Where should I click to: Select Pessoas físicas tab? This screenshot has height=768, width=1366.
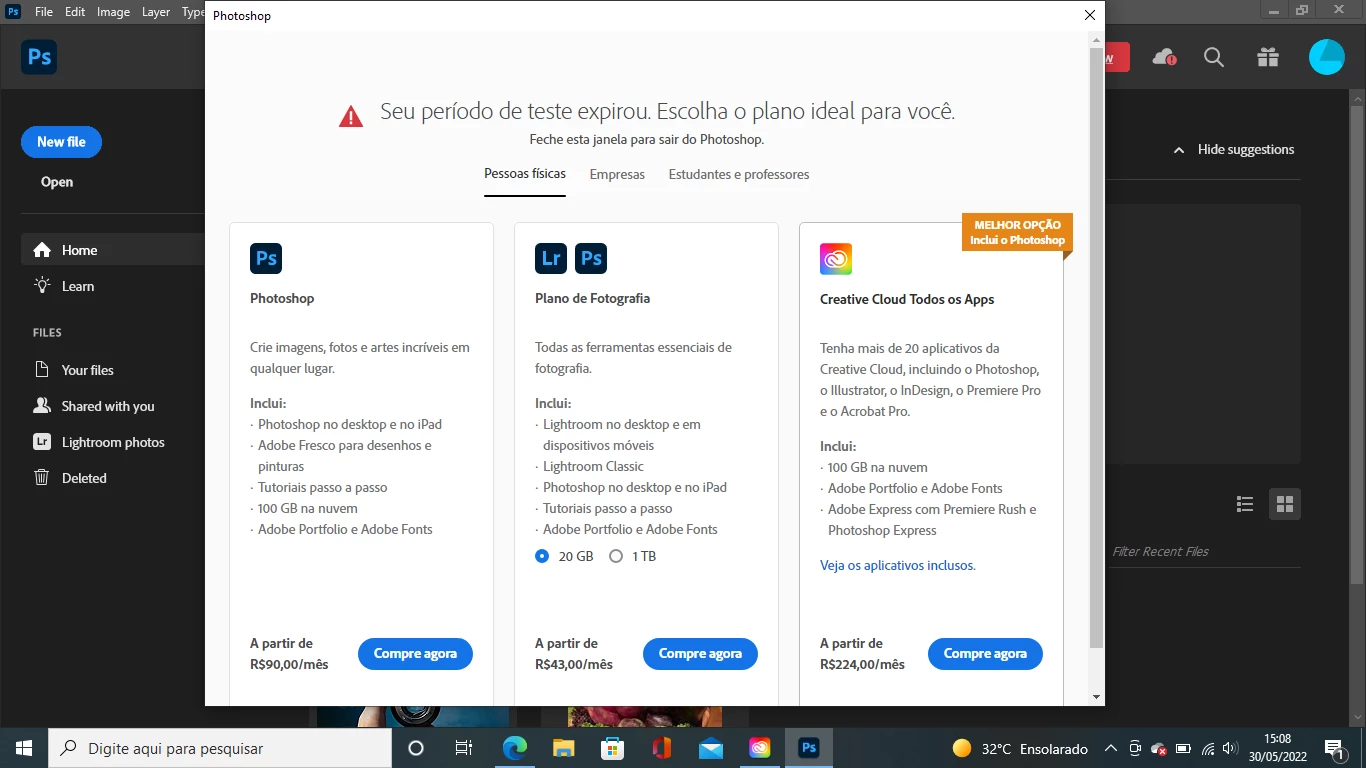click(x=525, y=174)
